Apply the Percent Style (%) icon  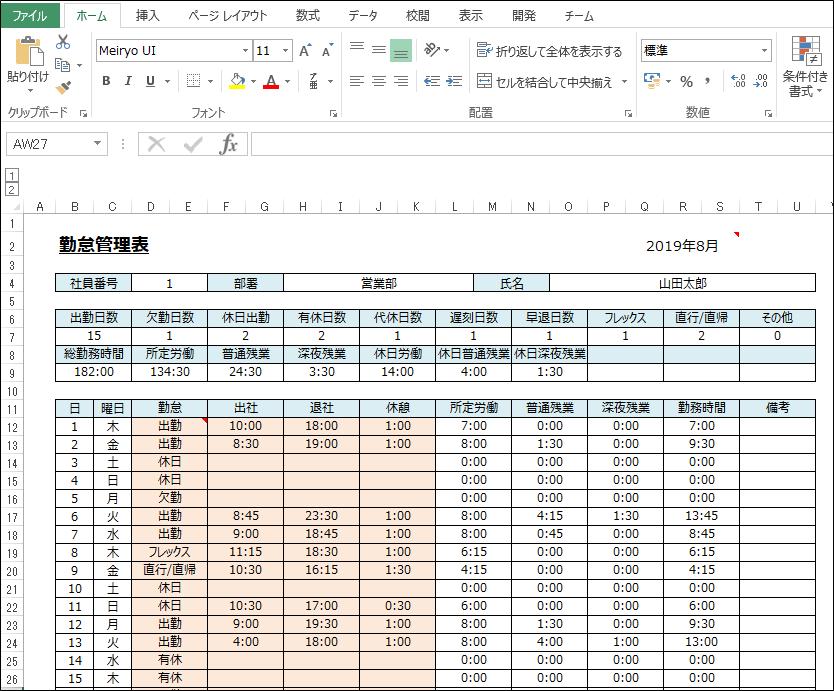coord(686,80)
